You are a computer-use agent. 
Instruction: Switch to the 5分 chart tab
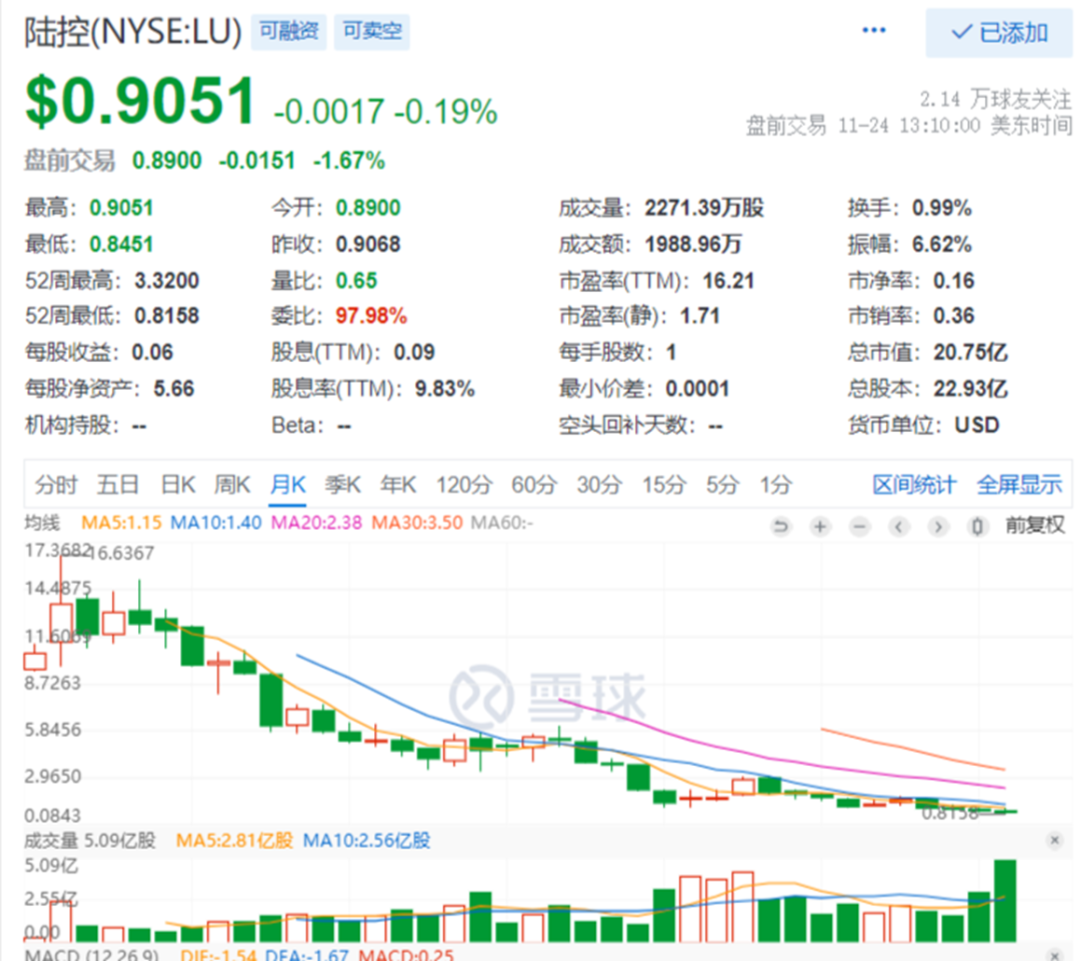pyautogui.click(x=722, y=485)
